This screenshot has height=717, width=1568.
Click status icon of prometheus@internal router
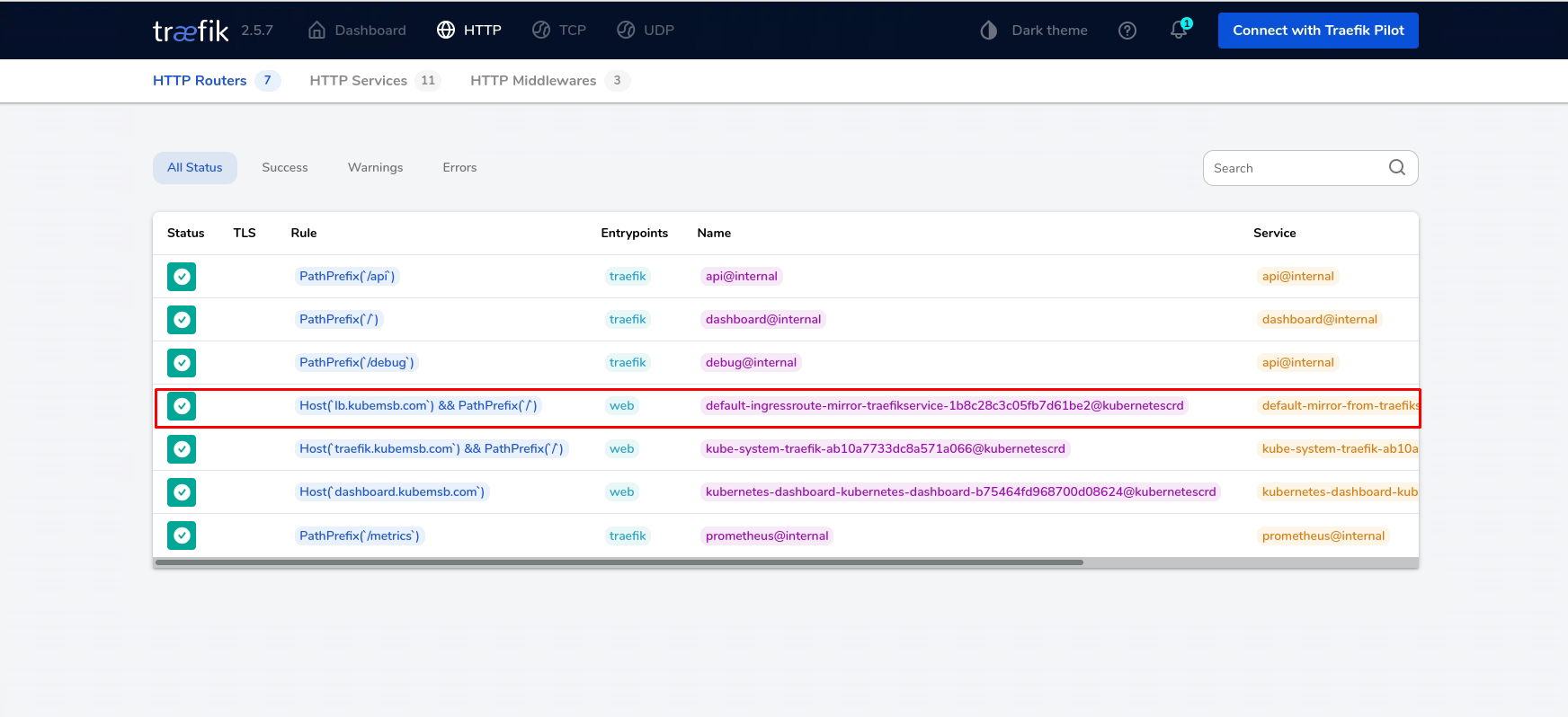coord(182,536)
